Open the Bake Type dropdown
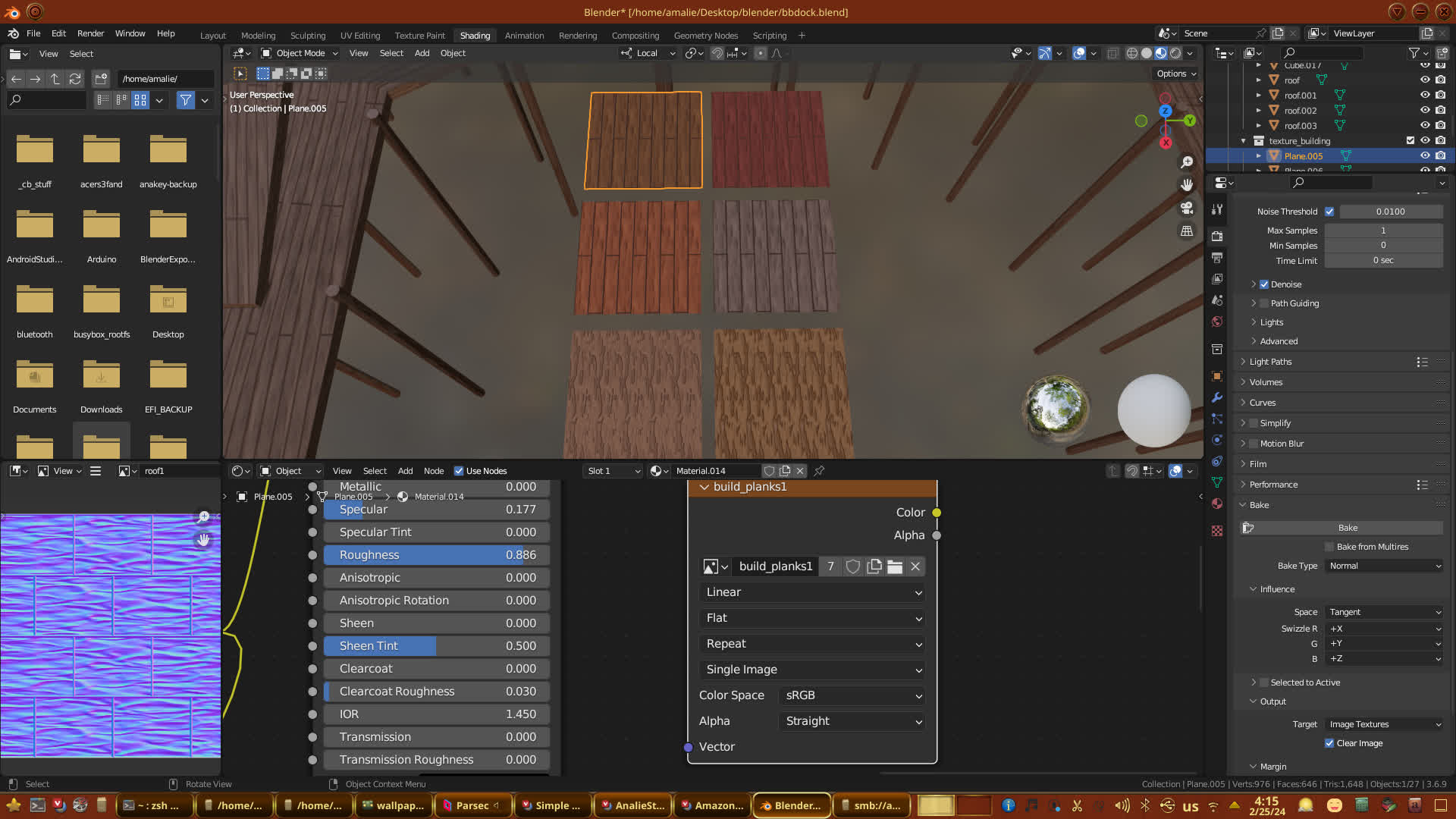The width and height of the screenshot is (1456, 819). pos(1384,566)
